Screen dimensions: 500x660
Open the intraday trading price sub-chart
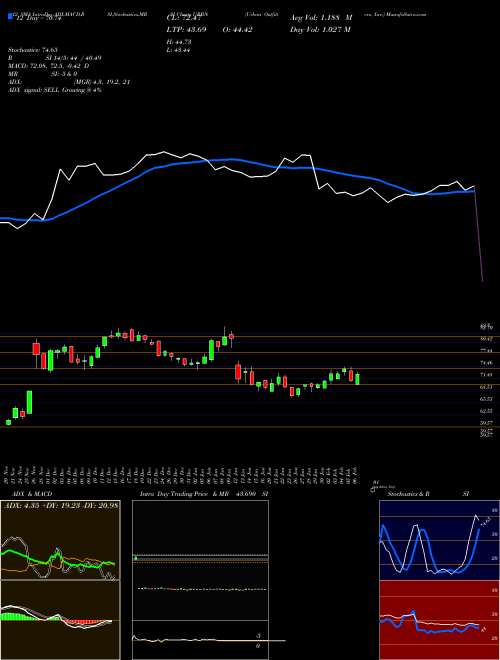pos(200,560)
